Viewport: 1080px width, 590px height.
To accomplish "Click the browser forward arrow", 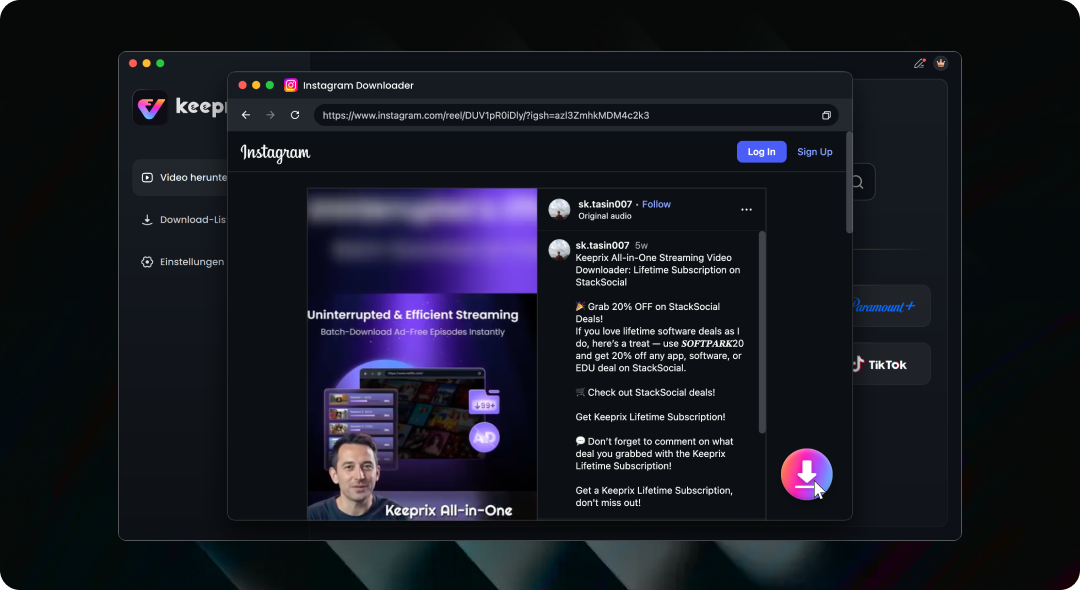I will point(271,115).
